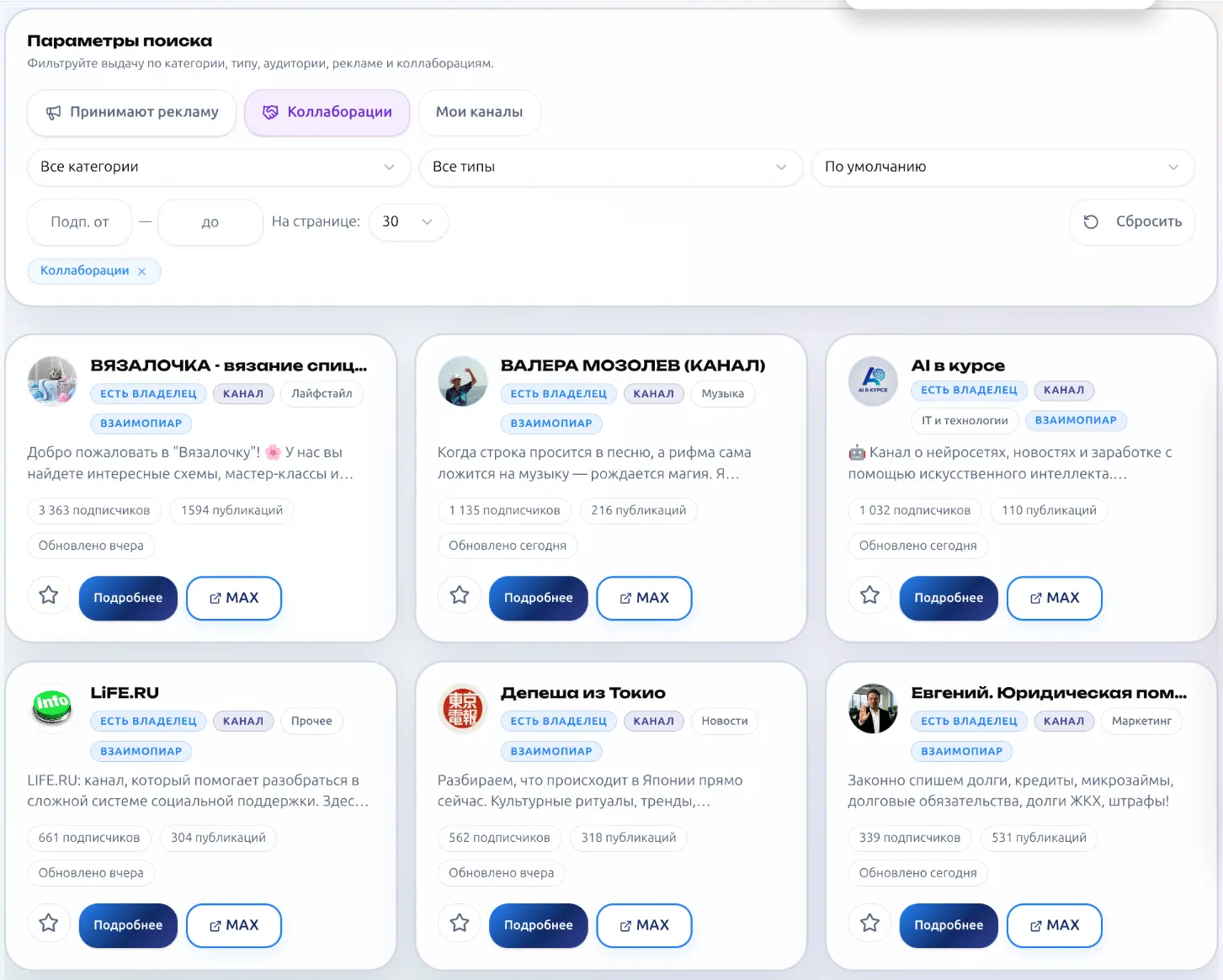
Task: Click Лайфстайл category tag
Action: [x=322, y=393]
